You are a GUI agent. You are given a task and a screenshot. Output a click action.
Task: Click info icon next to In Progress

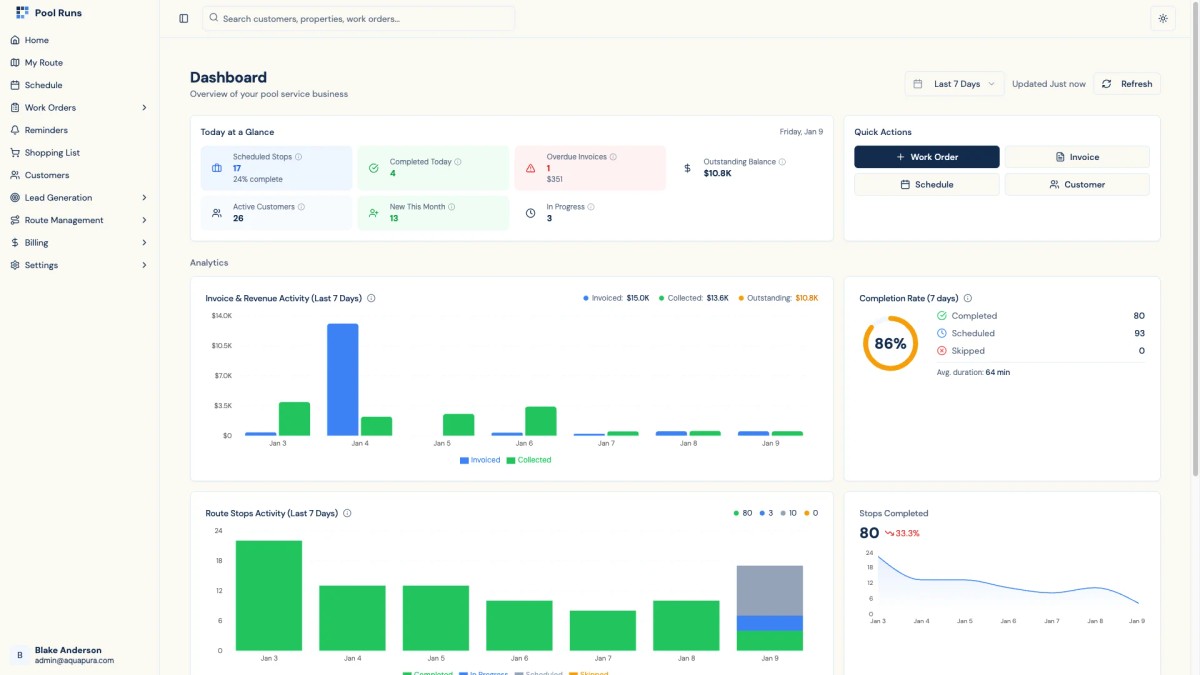click(x=591, y=207)
